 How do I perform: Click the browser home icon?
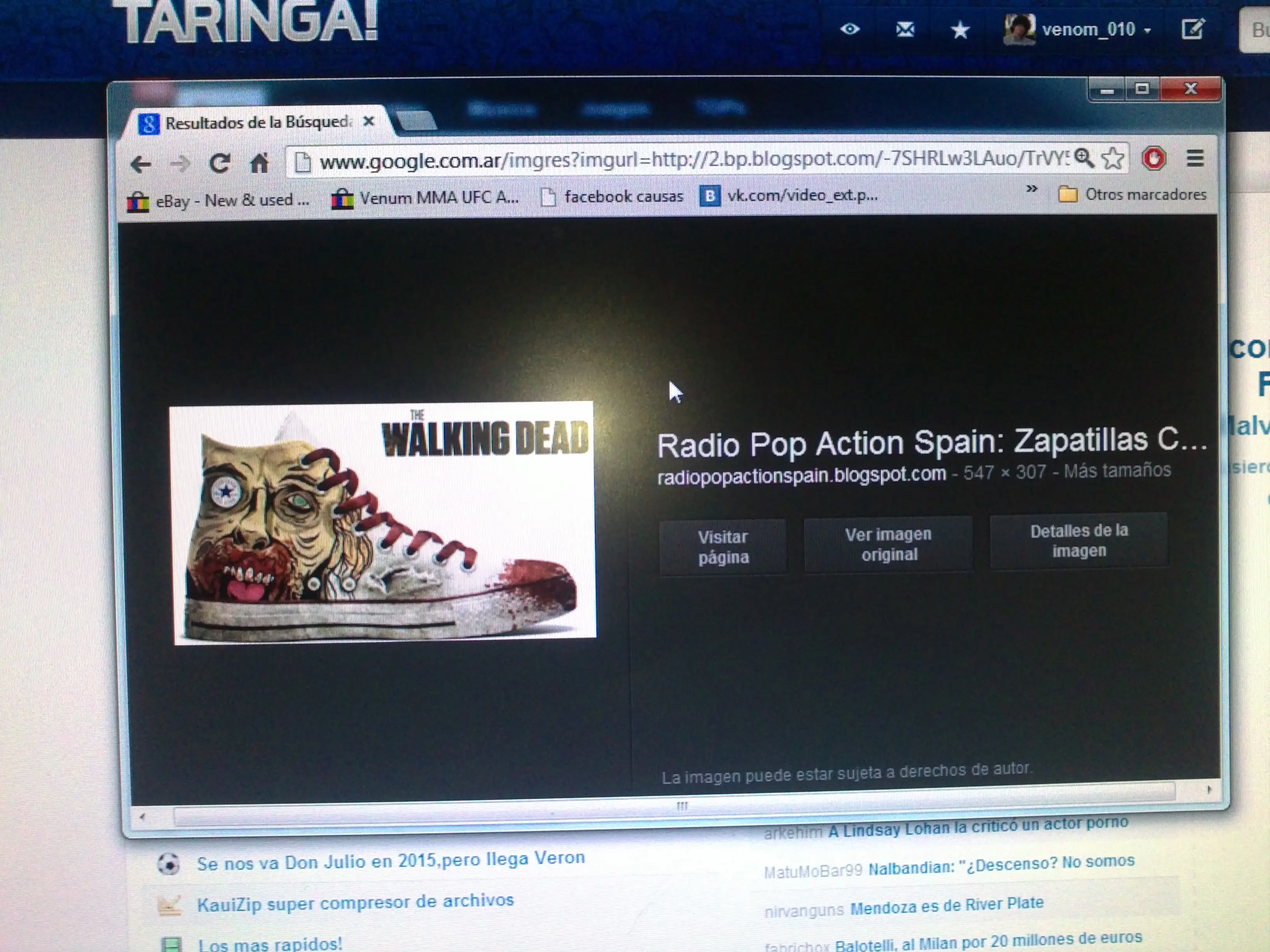coord(260,163)
